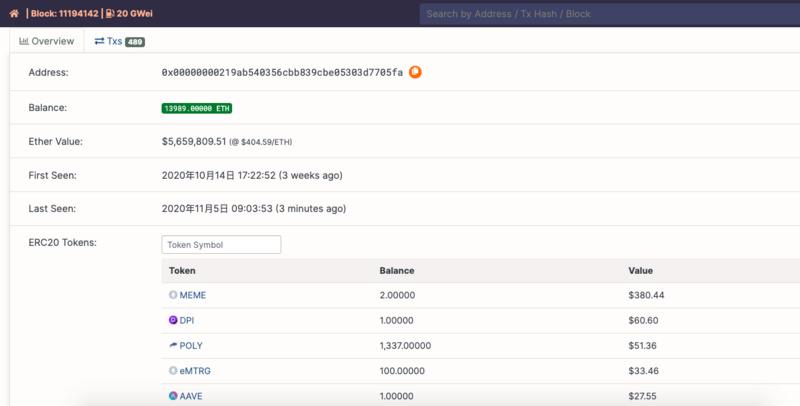Click the green 13989 ETH balance badge

point(196,108)
